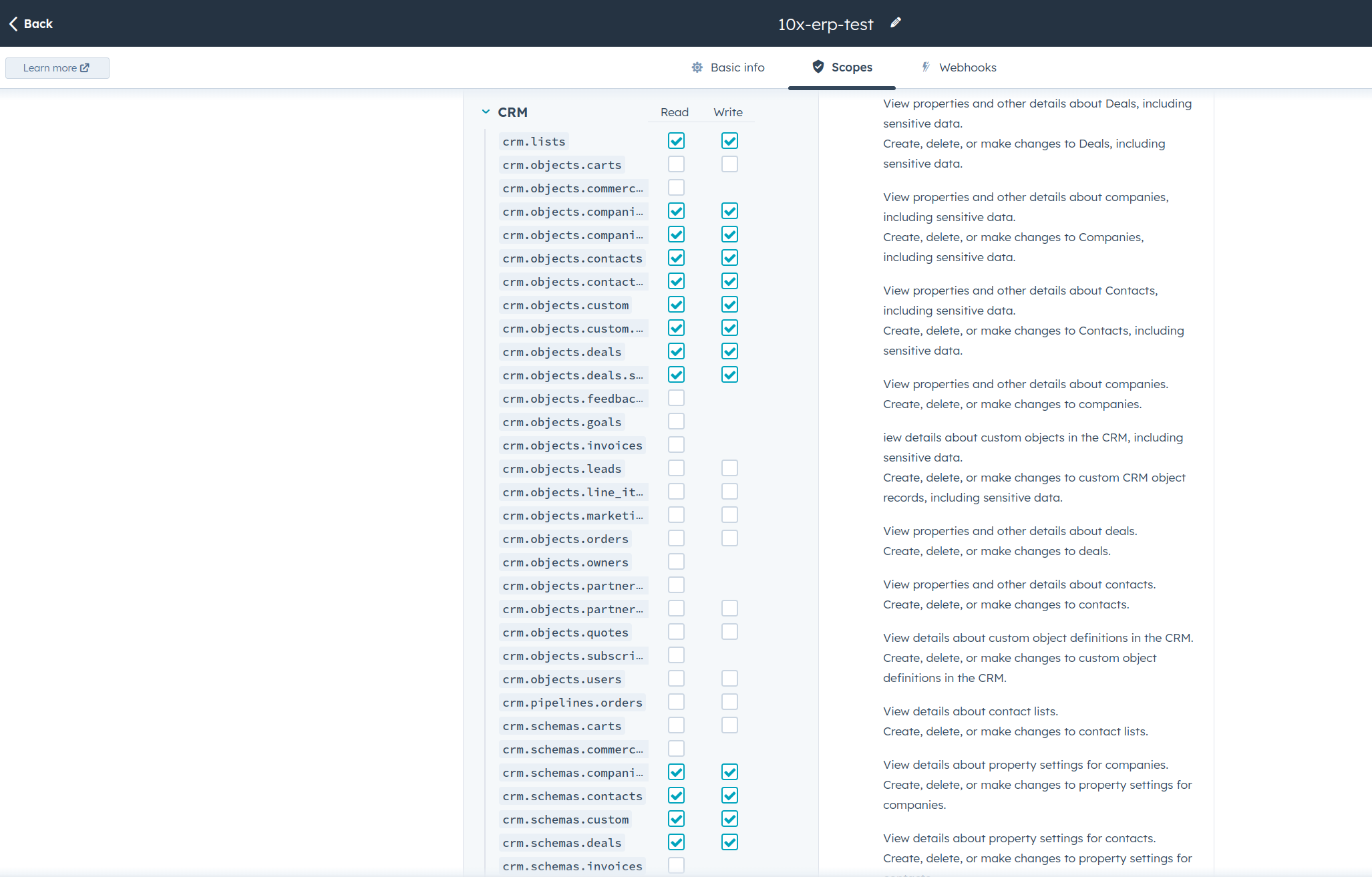Click the Webhooks lightning bolt icon
This screenshot has height=877, width=1372.
coord(926,67)
